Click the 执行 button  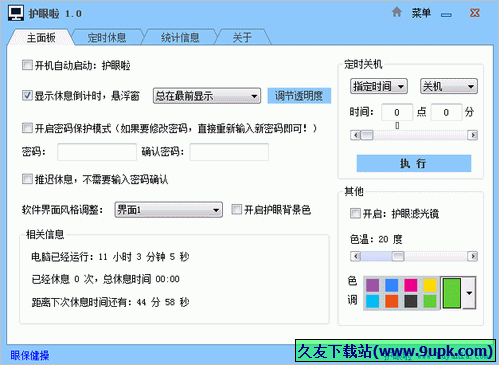coord(414,163)
